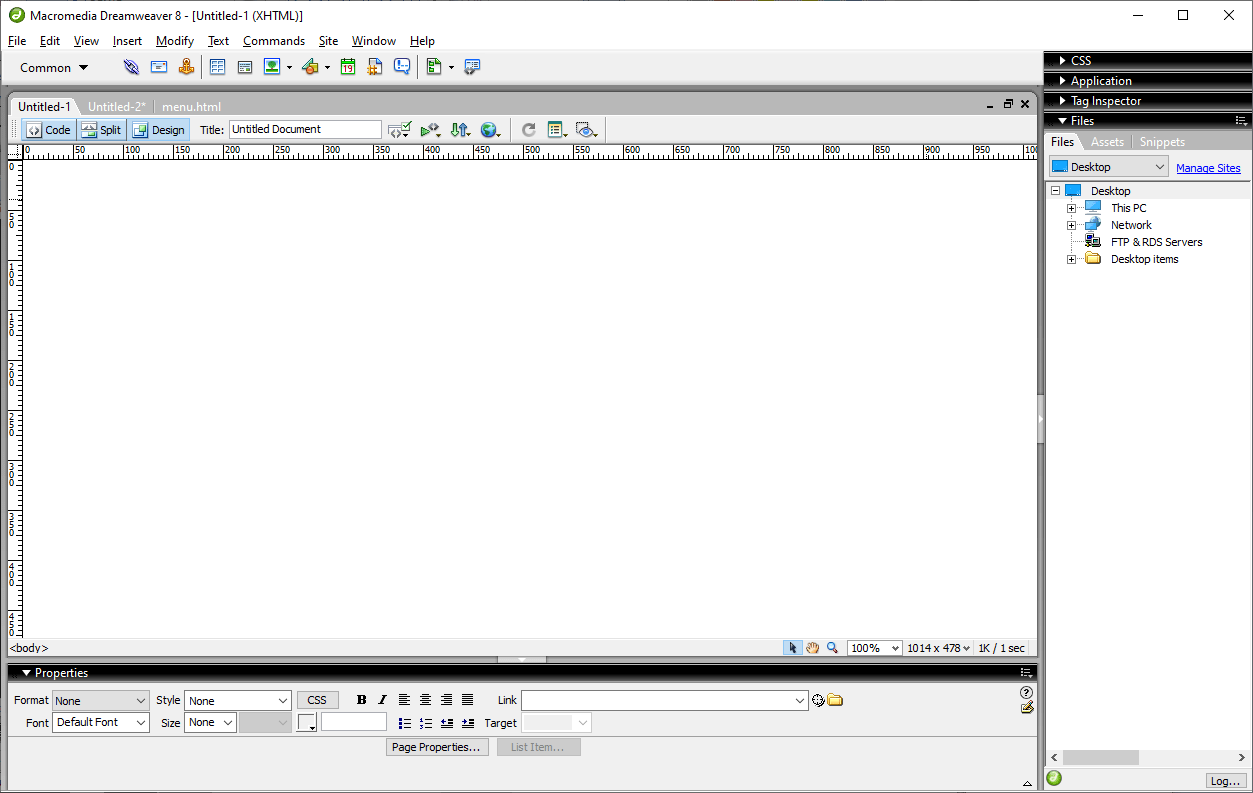Click the Browse for File folder icon

tap(835, 701)
